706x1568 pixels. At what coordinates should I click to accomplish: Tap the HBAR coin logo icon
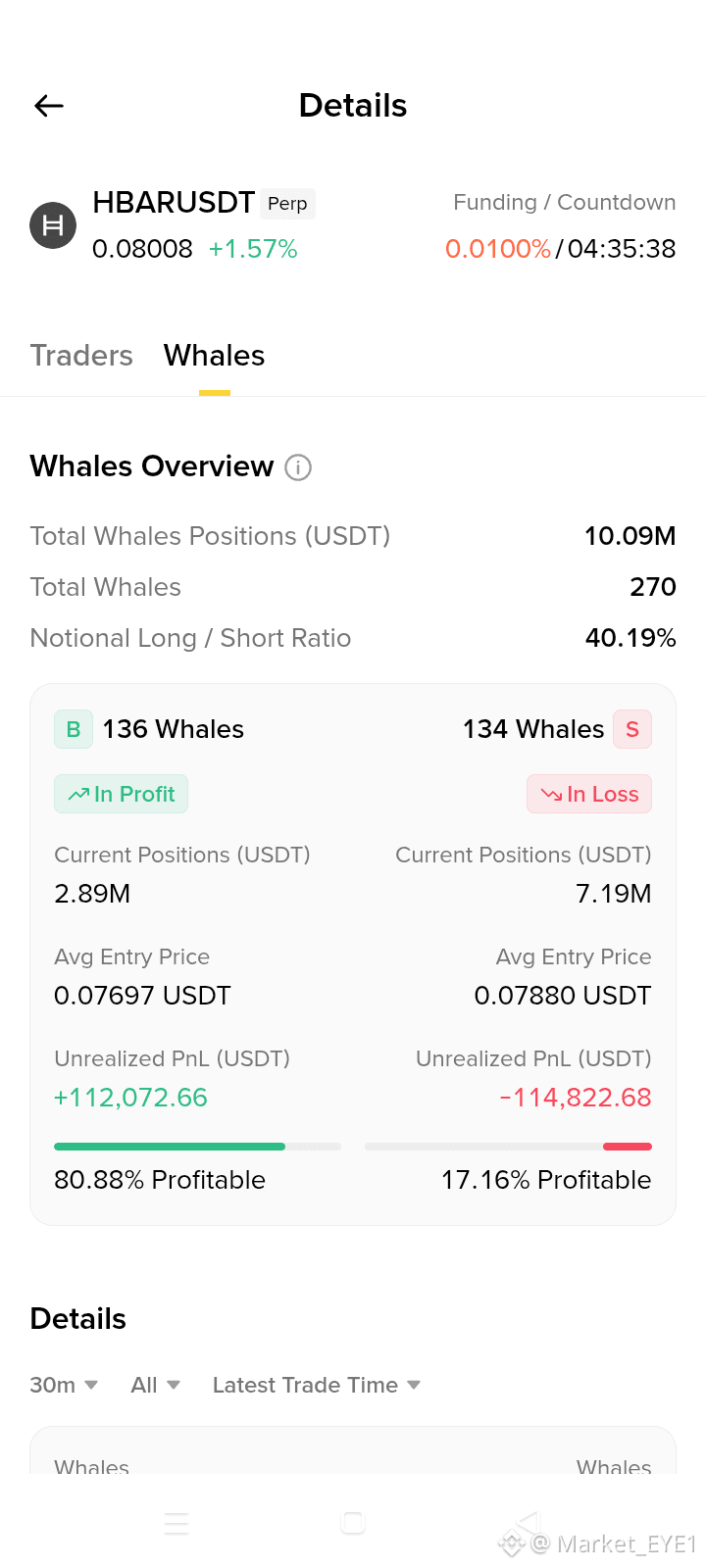(53, 225)
